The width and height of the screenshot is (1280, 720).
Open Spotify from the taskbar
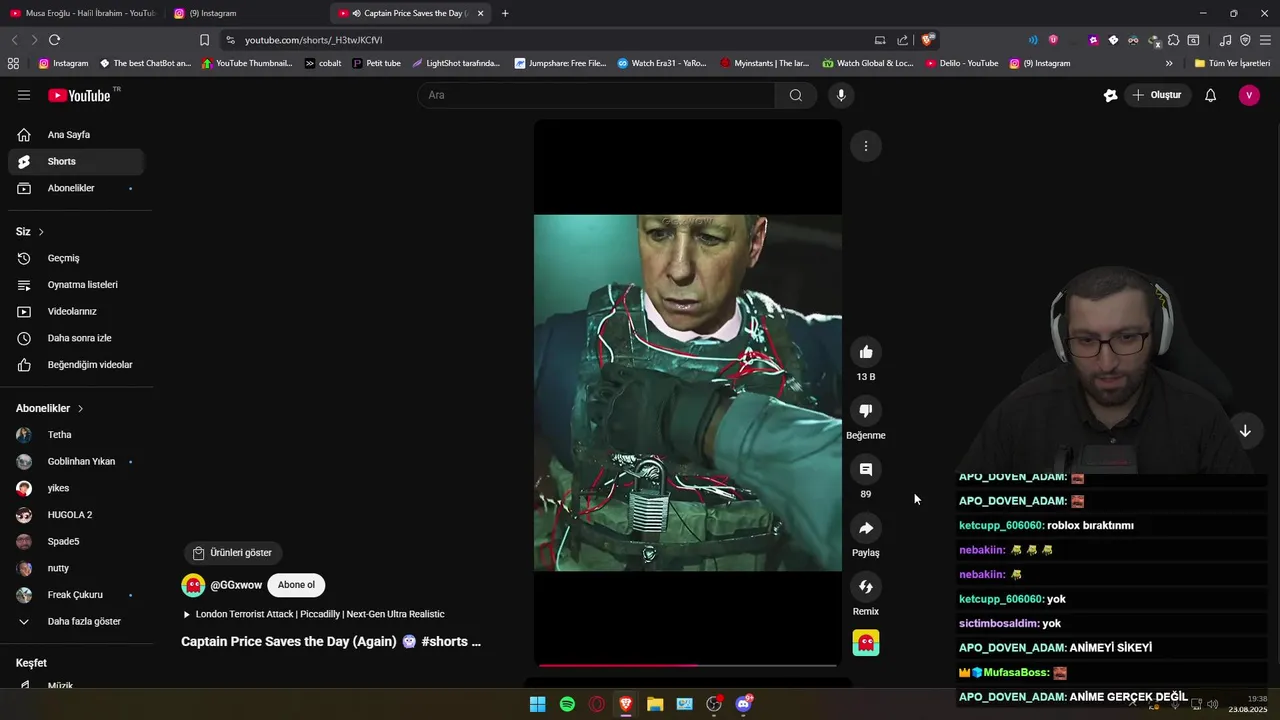point(567,704)
